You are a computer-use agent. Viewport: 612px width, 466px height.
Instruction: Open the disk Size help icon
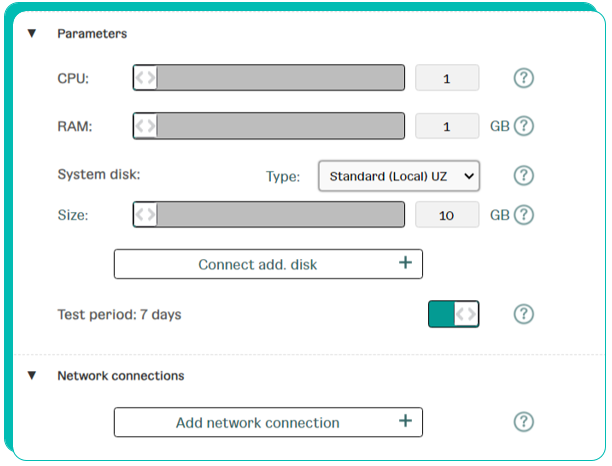click(x=523, y=215)
